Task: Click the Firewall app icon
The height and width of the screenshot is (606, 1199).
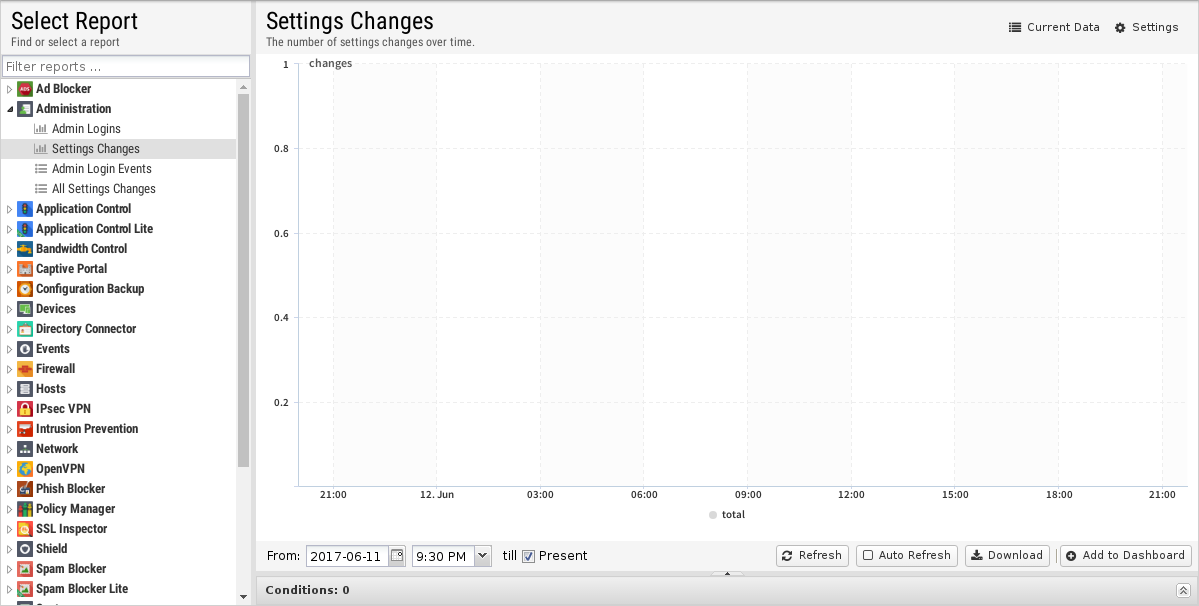Action: [24, 369]
